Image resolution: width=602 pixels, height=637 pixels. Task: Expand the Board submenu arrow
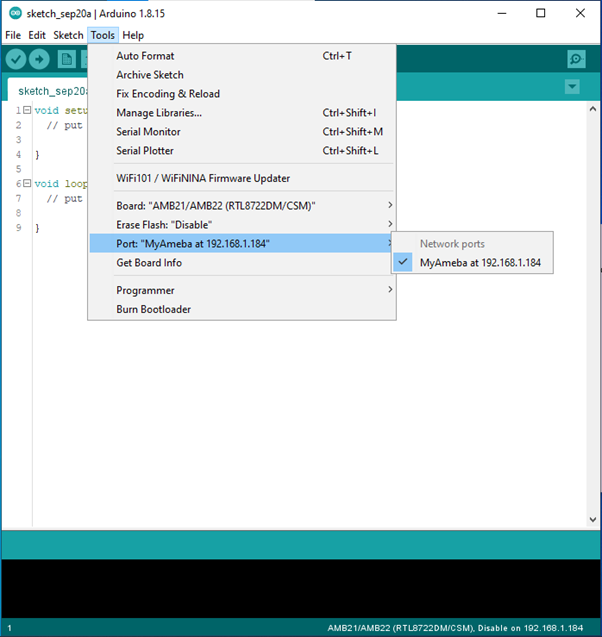click(390, 205)
